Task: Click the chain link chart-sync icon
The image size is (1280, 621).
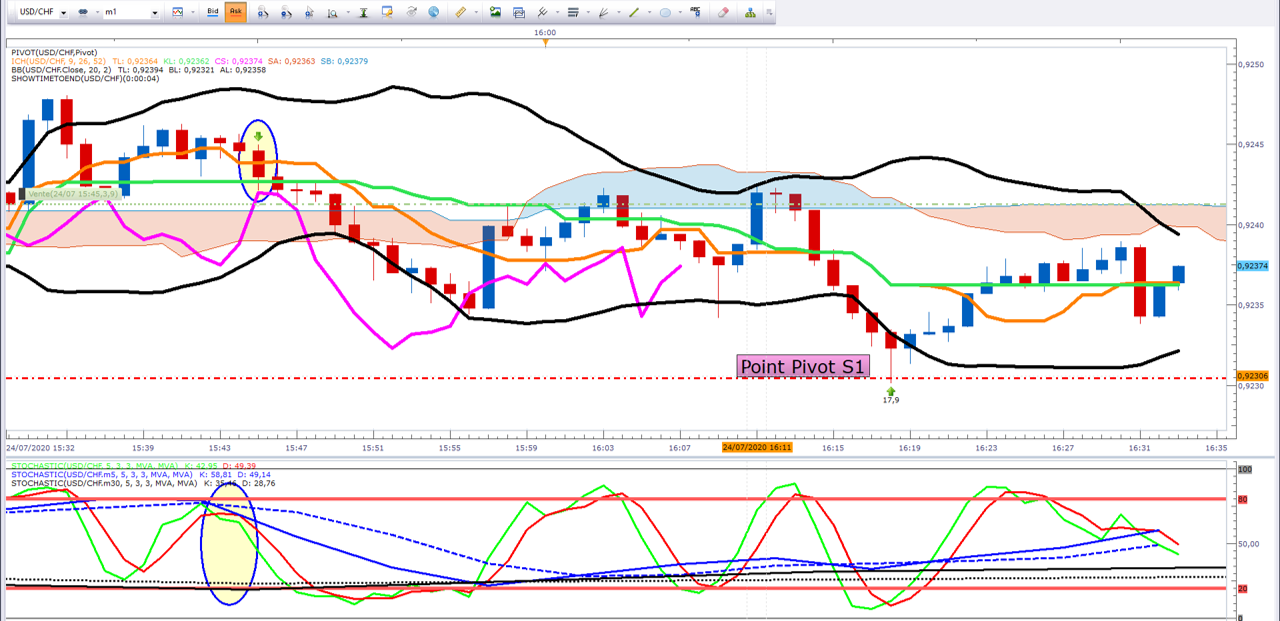Action: pyautogui.click(x=83, y=12)
